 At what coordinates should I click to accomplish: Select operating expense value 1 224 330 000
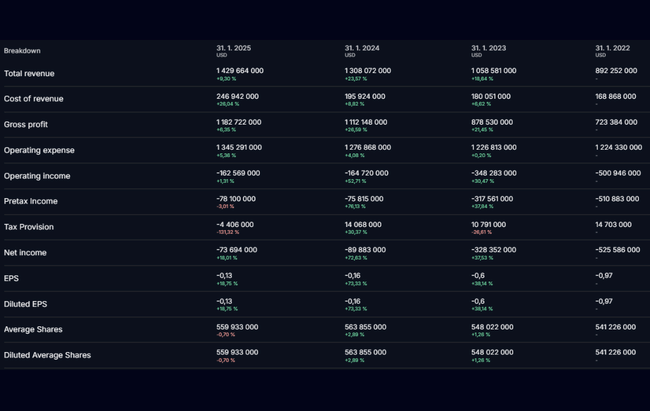(x=618, y=147)
